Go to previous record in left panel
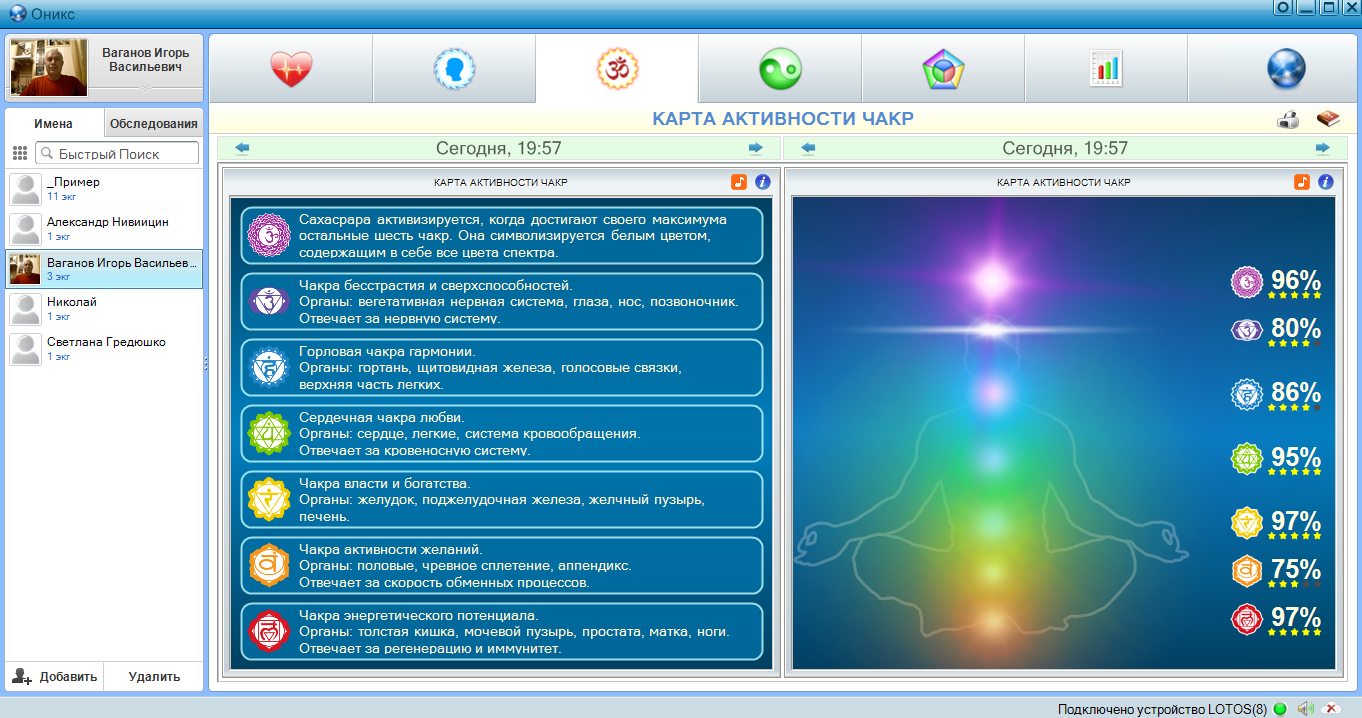The image size is (1362, 718). pos(242,148)
